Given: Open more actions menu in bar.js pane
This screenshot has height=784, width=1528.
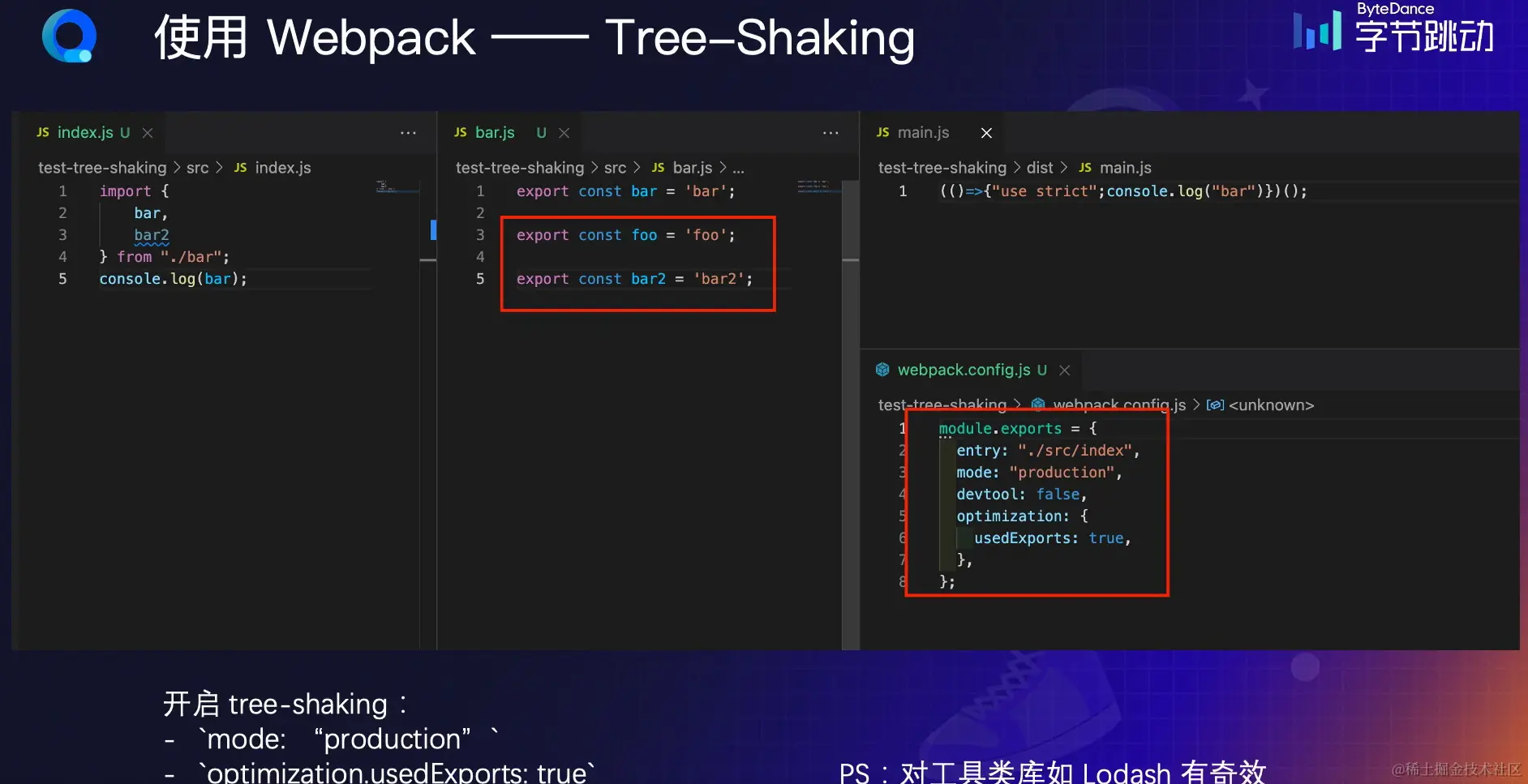Looking at the screenshot, I should coord(831,133).
